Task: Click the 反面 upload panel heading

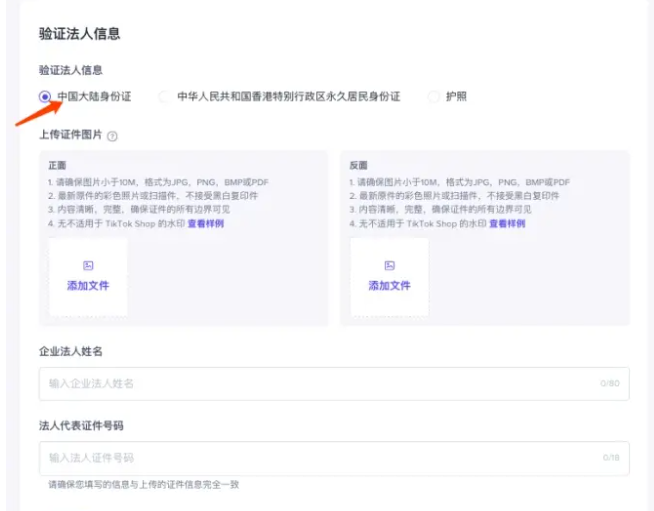Action: [x=358, y=165]
